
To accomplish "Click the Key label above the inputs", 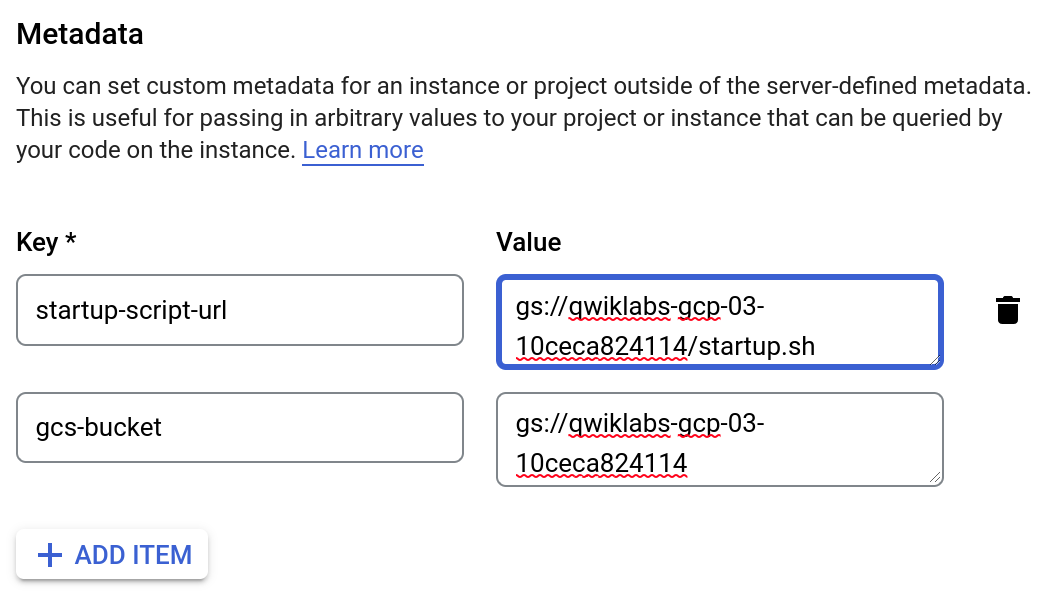I will 45,242.
